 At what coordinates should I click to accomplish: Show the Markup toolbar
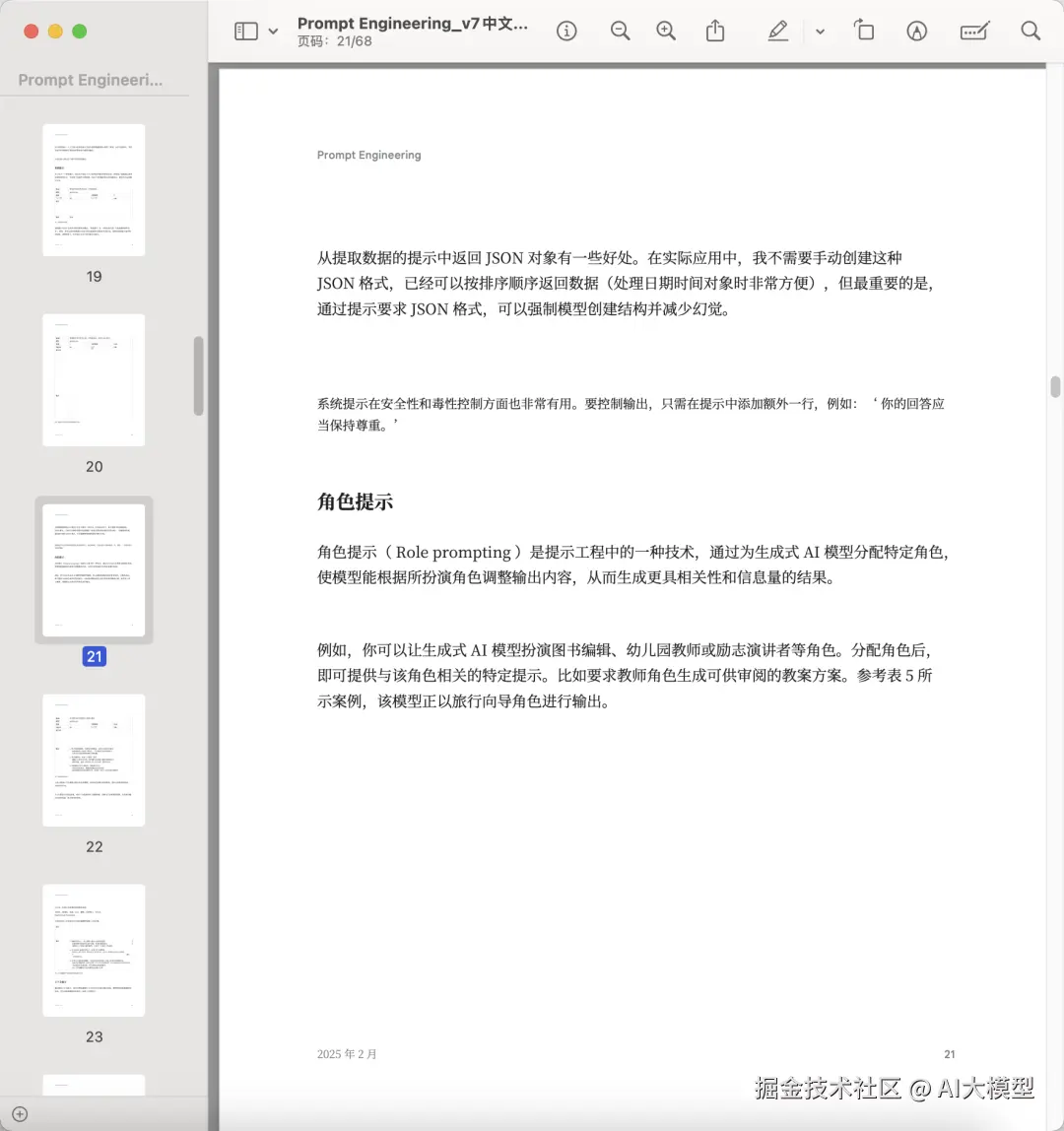tap(916, 31)
